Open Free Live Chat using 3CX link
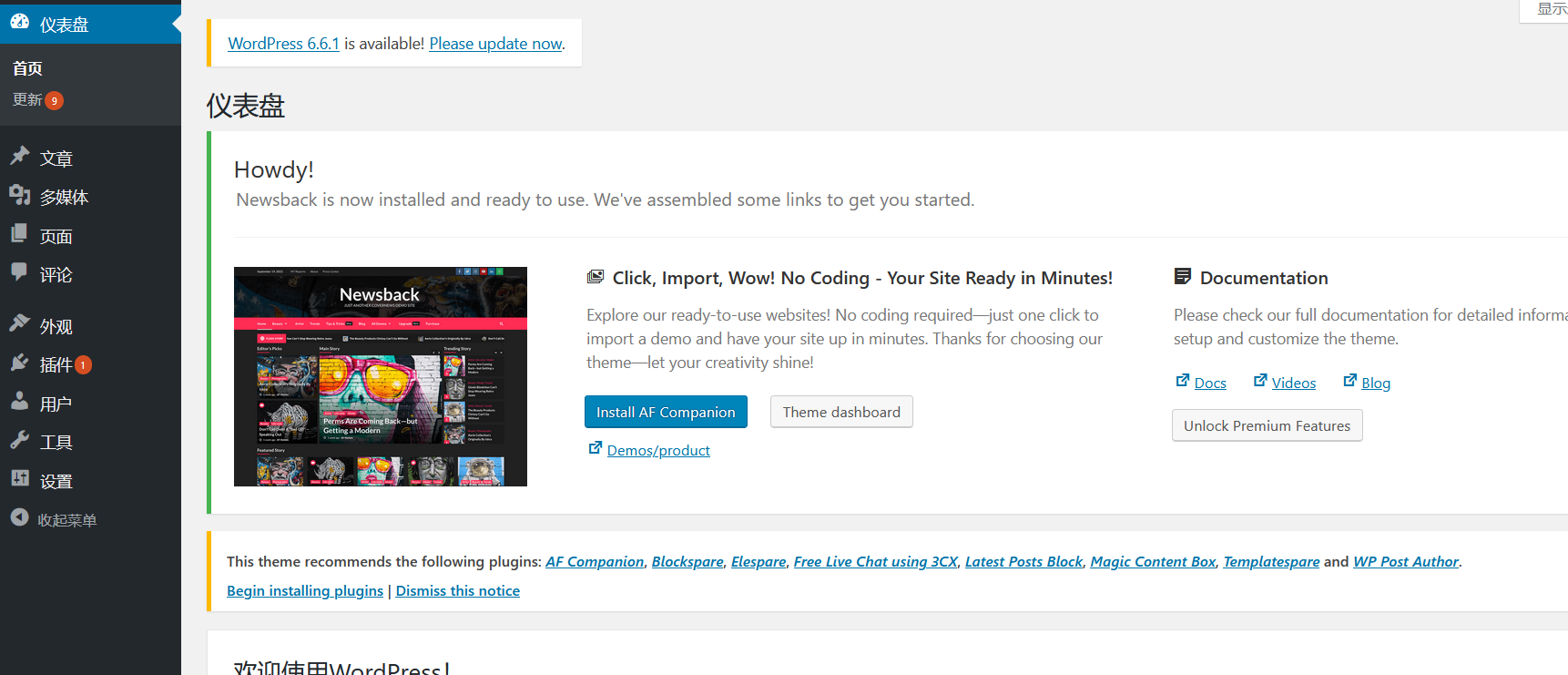Viewport: 1568px width, 675px height. coord(876,561)
